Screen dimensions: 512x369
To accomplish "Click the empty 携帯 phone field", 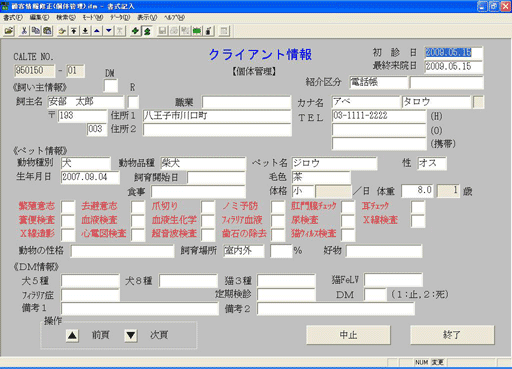I will tap(379, 144).
